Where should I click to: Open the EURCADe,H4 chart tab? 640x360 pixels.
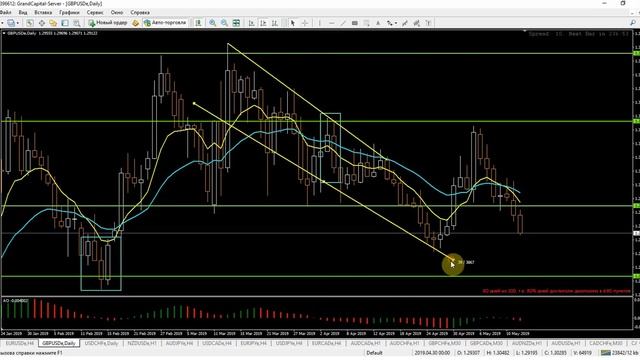(327, 343)
